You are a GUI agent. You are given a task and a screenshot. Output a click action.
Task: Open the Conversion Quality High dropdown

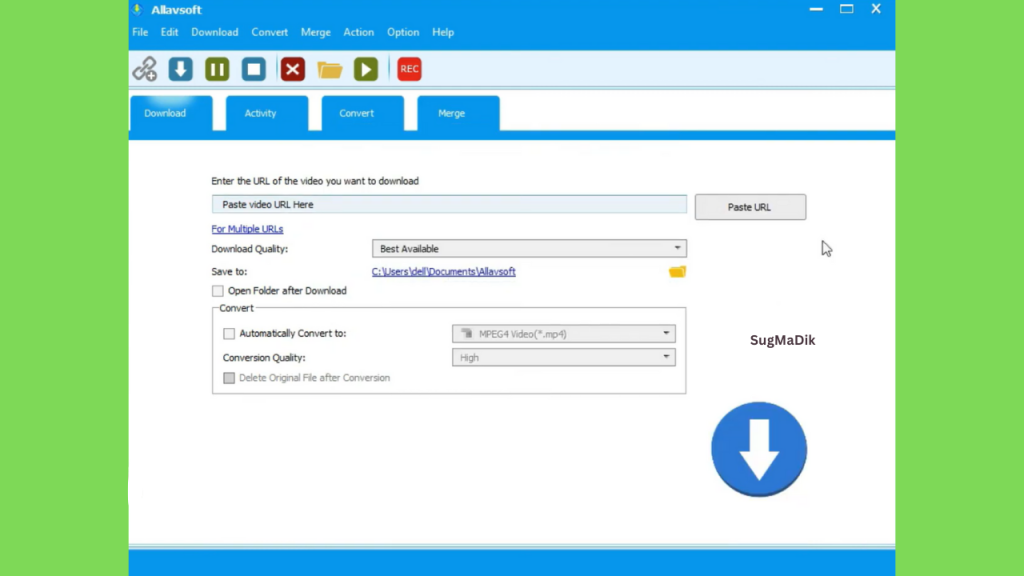click(564, 357)
